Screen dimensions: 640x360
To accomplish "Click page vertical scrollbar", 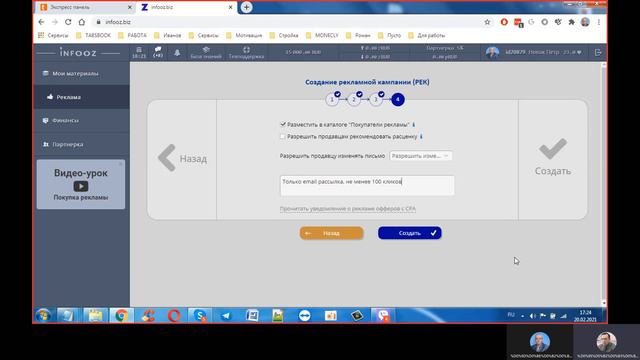I will (604, 184).
